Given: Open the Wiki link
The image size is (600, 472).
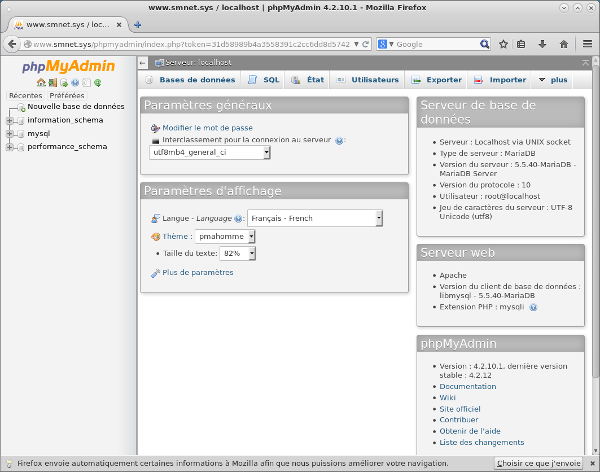Looking at the screenshot, I should pyautogui.click(x=447, y=397).
